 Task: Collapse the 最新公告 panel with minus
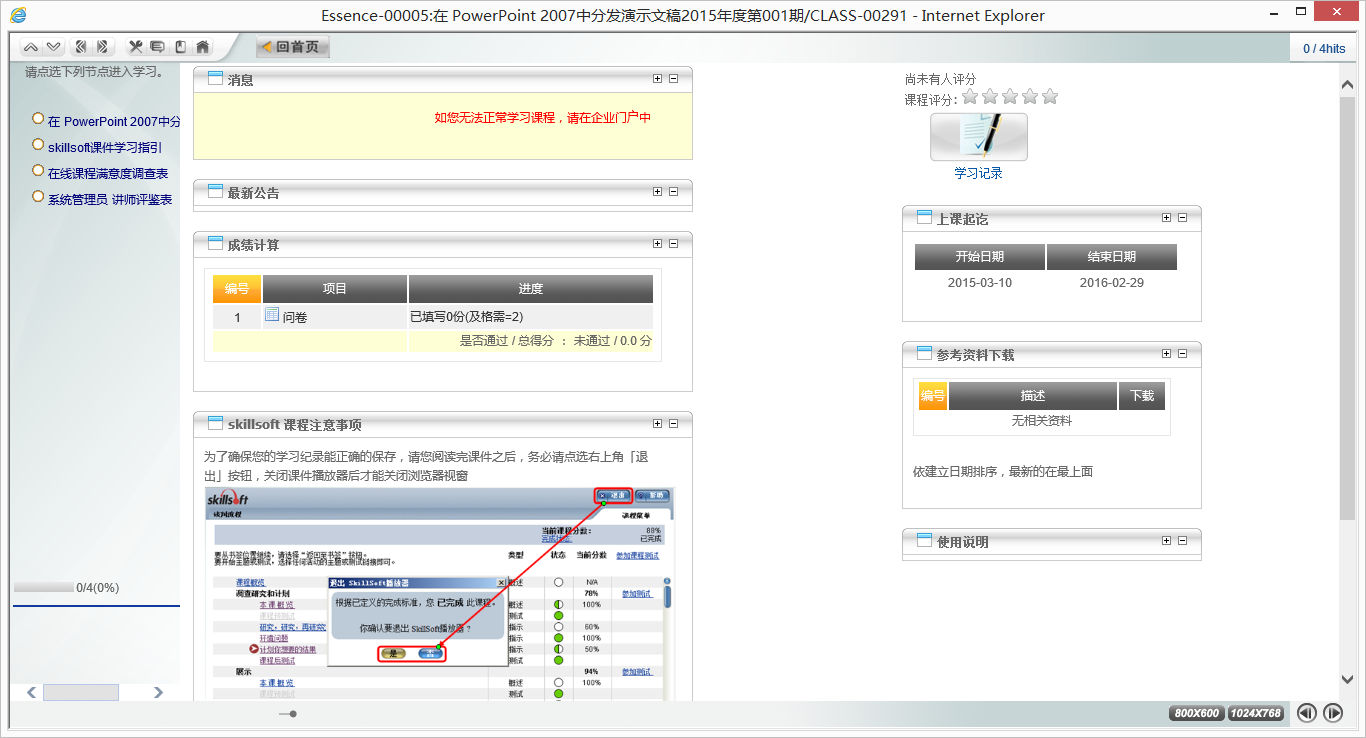click(x=673, y=192)
